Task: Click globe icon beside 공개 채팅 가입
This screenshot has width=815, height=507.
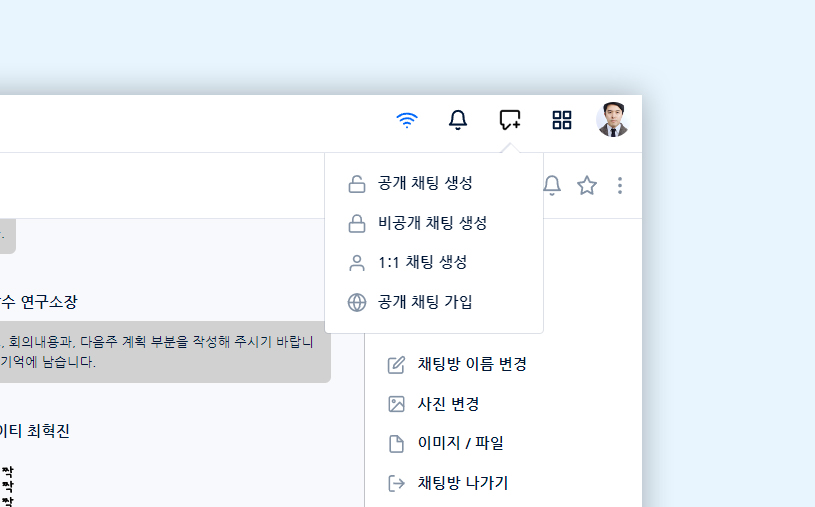Action: coord(357,303)
